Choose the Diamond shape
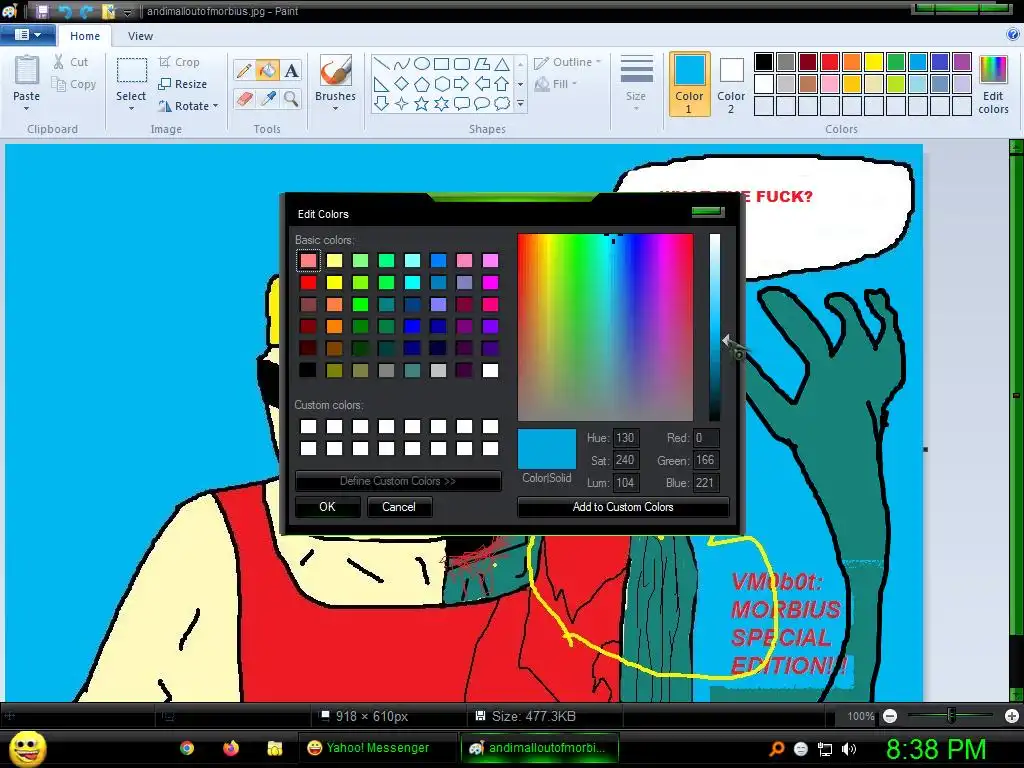The image size is (1024, 768). point(402,84)
